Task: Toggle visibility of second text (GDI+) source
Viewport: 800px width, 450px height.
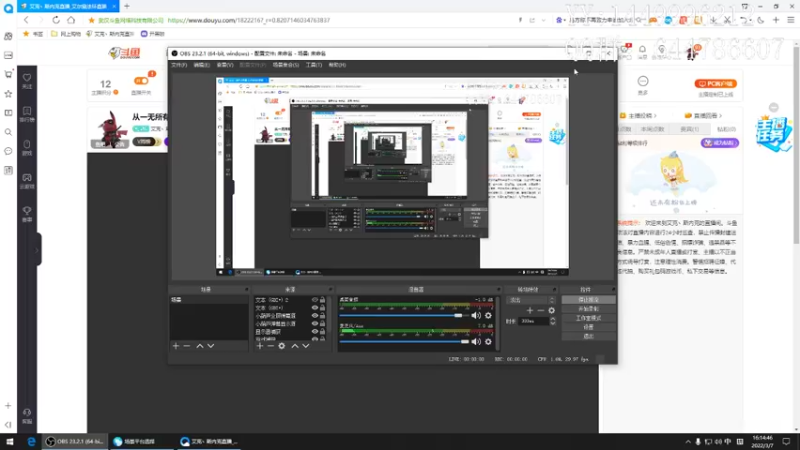Action: (x=315, y=308)
